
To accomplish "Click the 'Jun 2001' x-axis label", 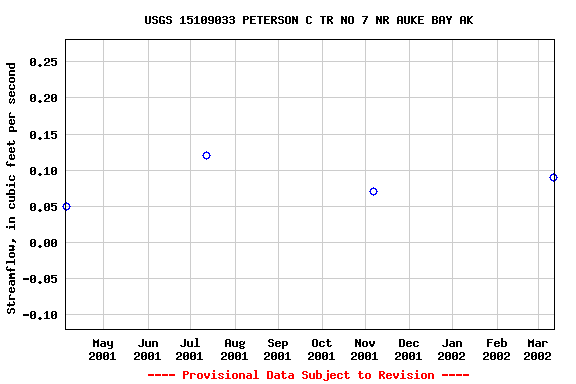I will coord(147,349).
